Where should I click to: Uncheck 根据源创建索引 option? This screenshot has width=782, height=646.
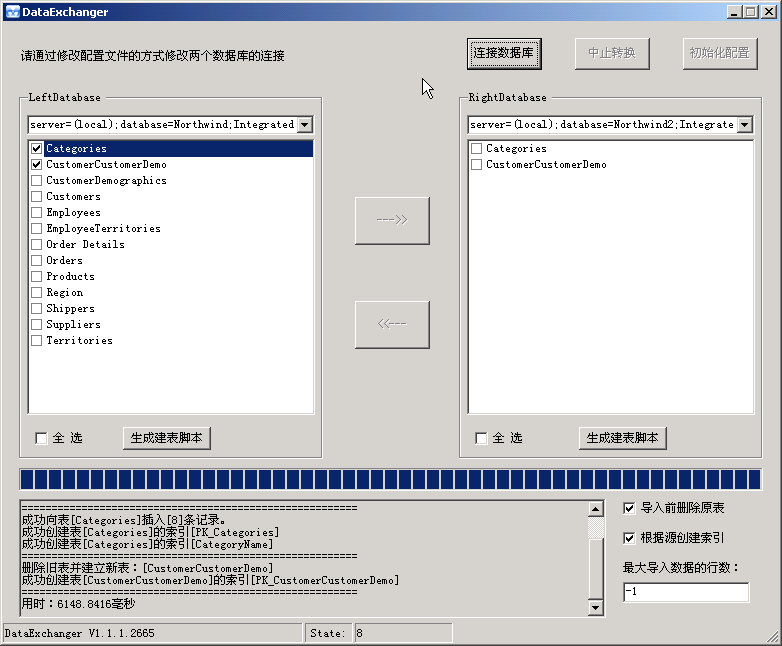[x=629, y=538]
